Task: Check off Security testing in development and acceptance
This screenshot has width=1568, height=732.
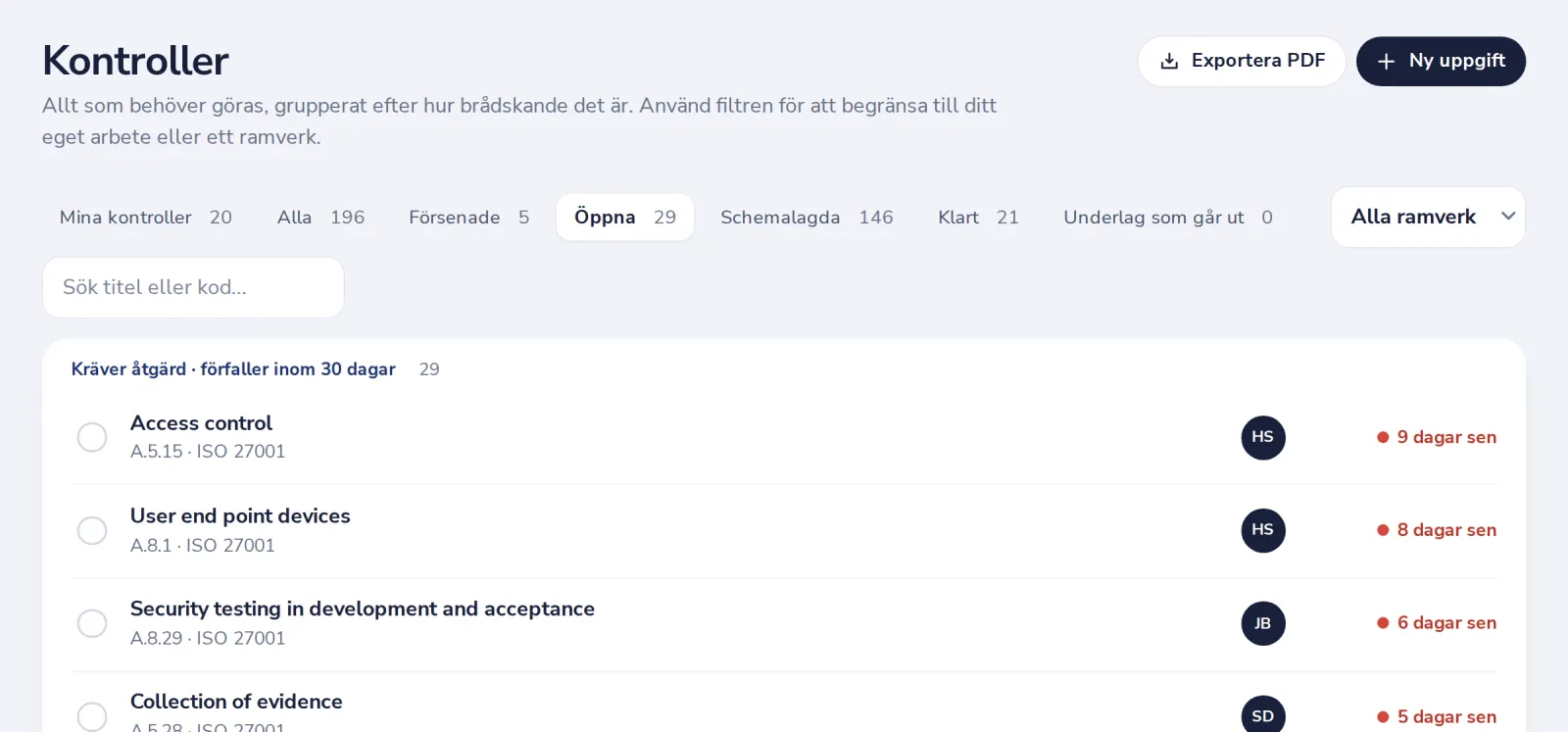Action: pos(92,623)
